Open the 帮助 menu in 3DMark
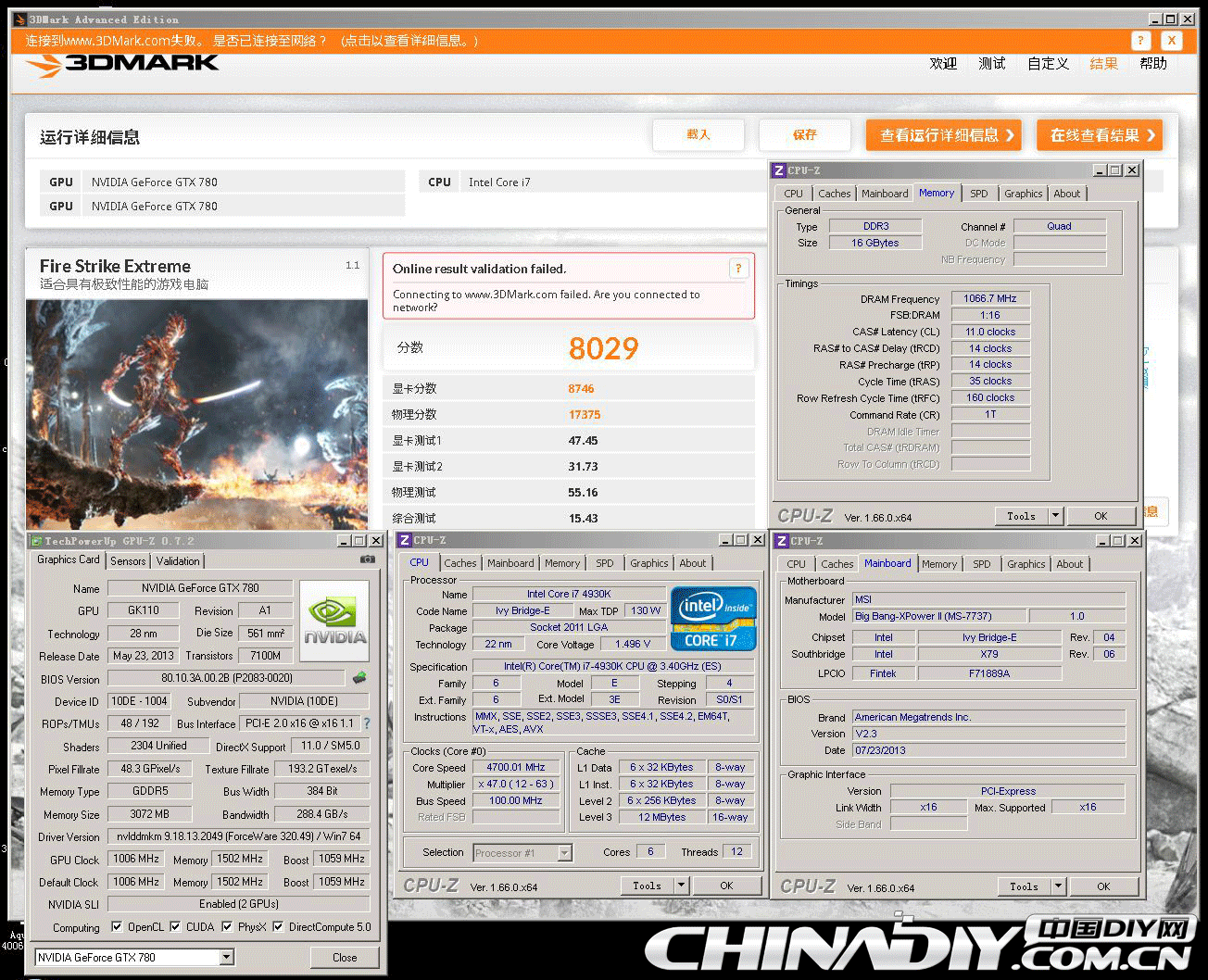This screenshot has width=1208, height=980. point(1153,64)
